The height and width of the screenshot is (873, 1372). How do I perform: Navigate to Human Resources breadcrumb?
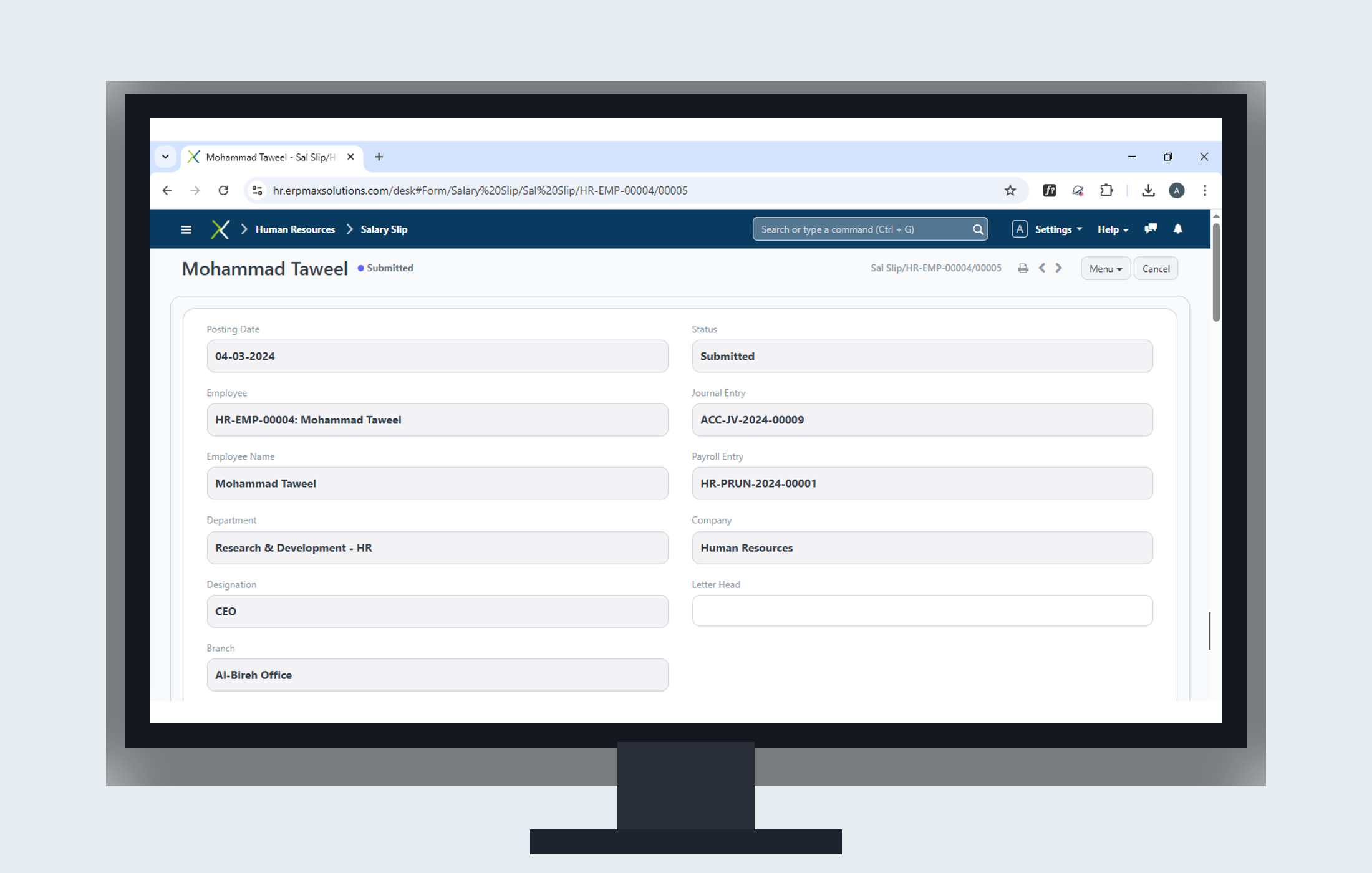point(295,229)
